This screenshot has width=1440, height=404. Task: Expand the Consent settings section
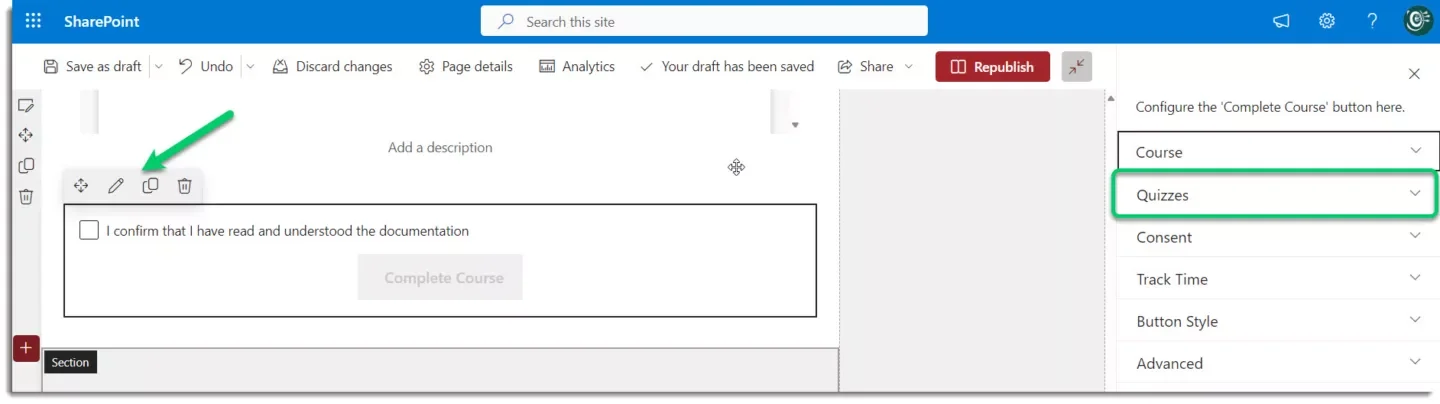click(x=1278, y=237)
